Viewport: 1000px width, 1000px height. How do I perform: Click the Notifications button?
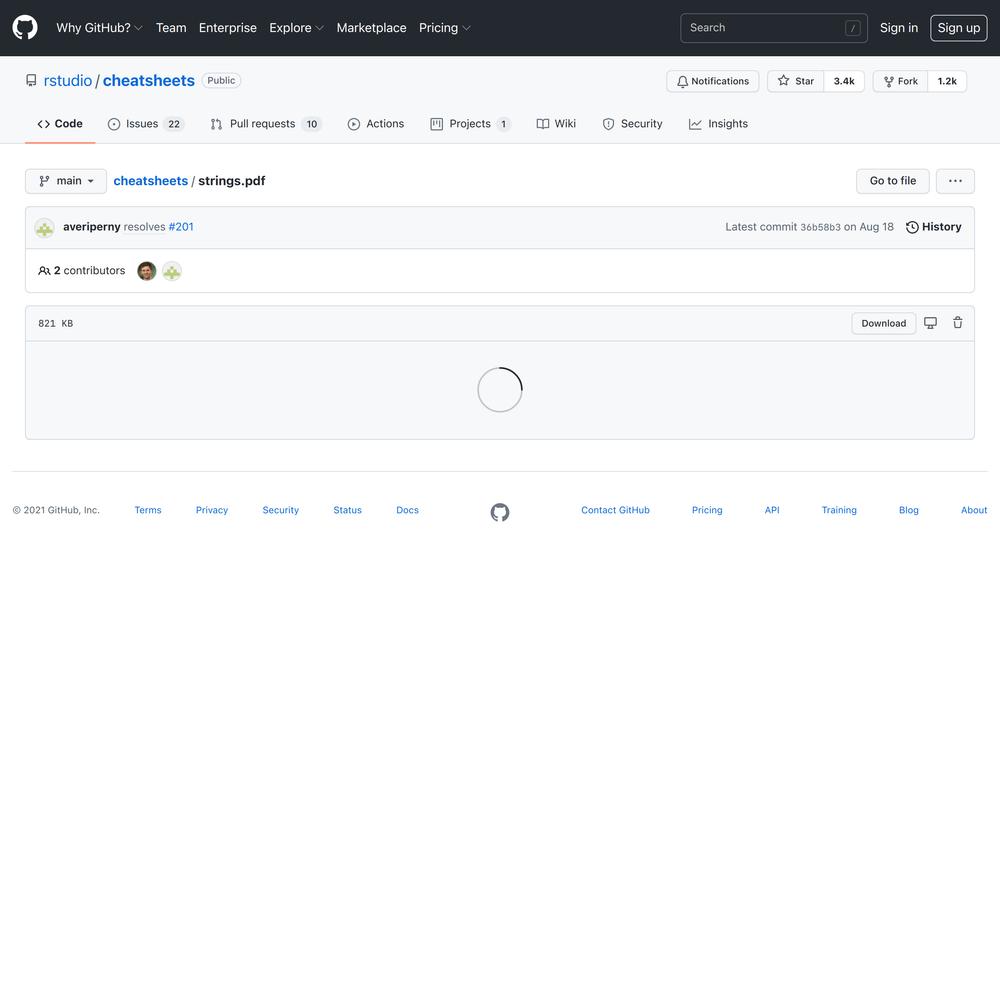712,82
